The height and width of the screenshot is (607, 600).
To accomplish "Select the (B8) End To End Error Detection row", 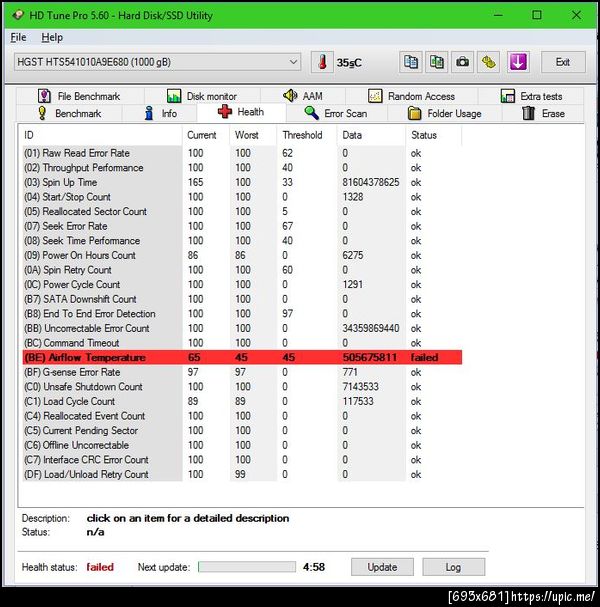I will pyautogui.click(x=242, y=314).
